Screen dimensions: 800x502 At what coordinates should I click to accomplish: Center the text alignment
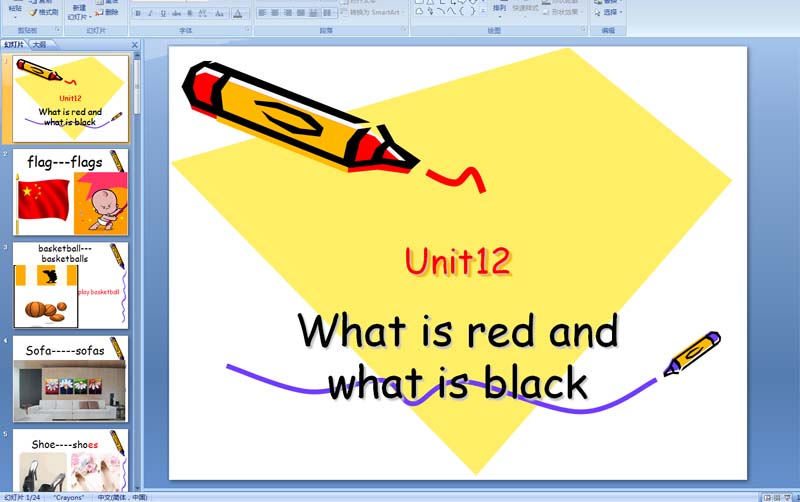(276, 13)
